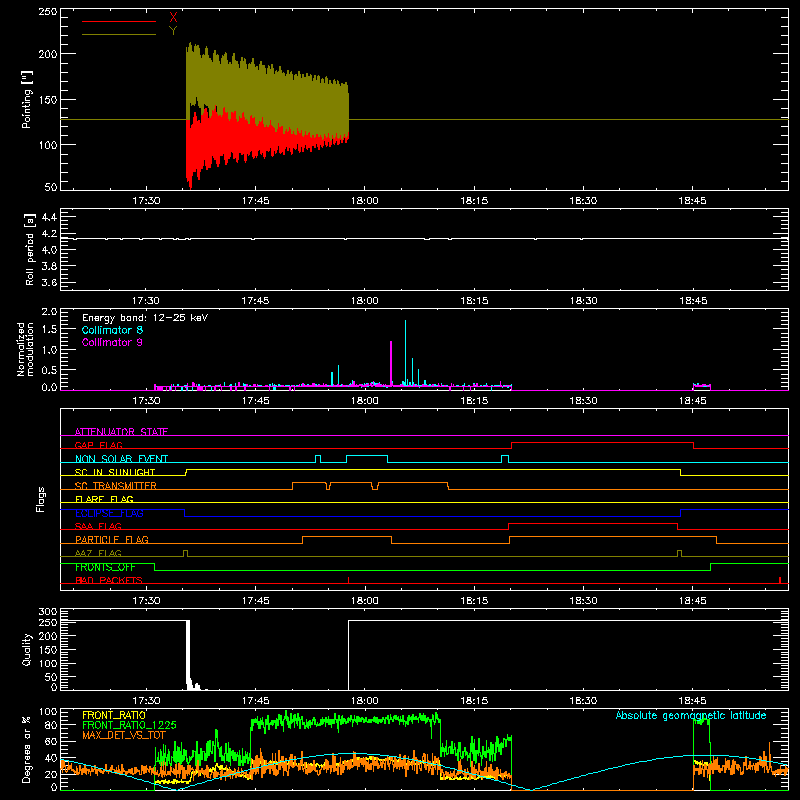The height and width of the screenshot is (800, 800).
Task: Click the 2.0 tick on modulation axis
Action: point(49,312)
